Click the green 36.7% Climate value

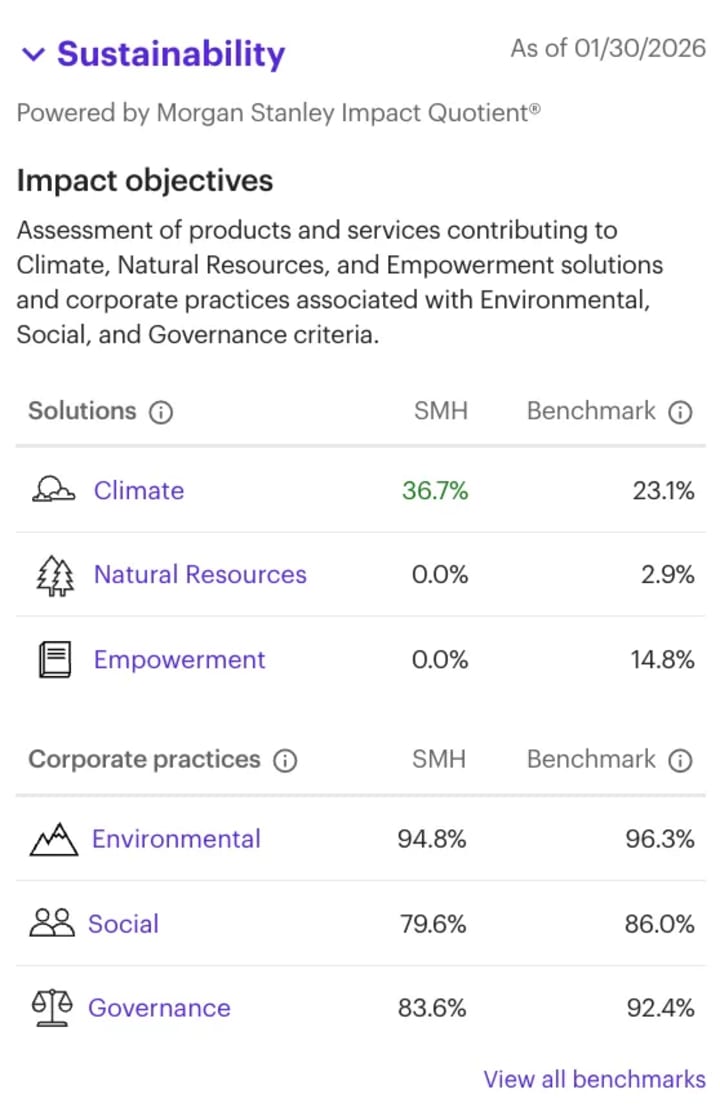(x=435, y=491)
